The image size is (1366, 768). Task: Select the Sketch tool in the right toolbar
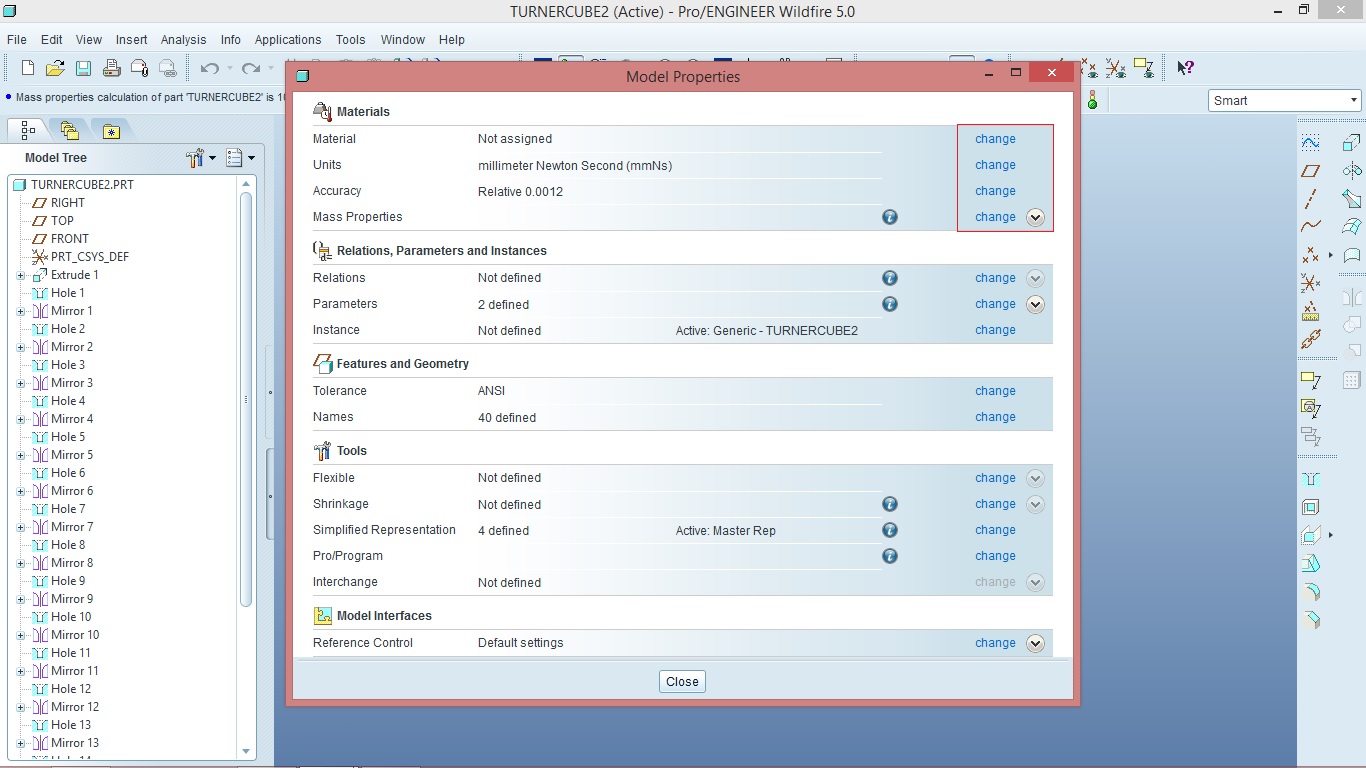tap(1310, 142)
